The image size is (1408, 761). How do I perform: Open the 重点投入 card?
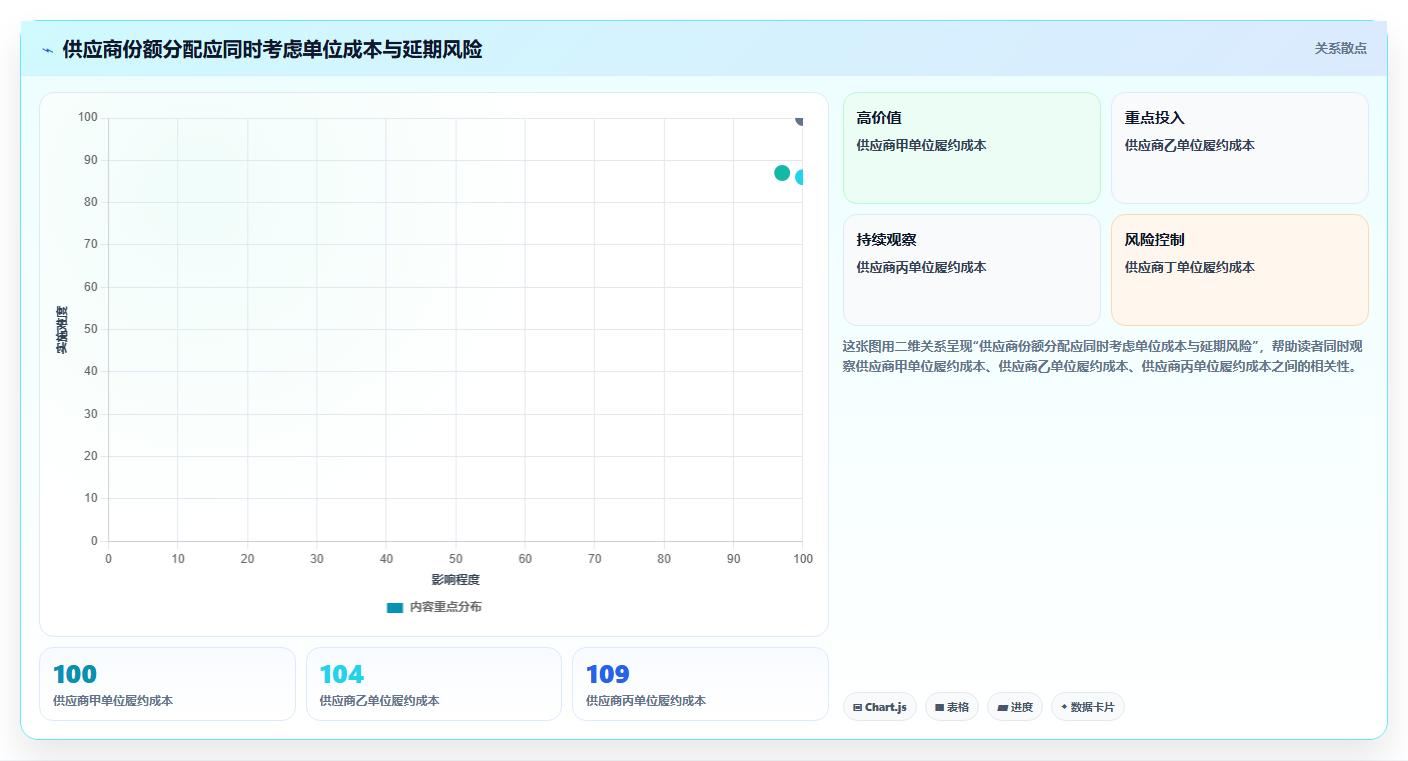click(x=1240, y=148)
